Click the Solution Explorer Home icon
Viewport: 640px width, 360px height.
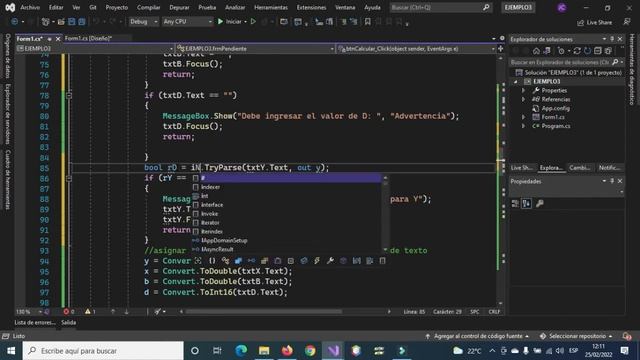click(536, 51)
